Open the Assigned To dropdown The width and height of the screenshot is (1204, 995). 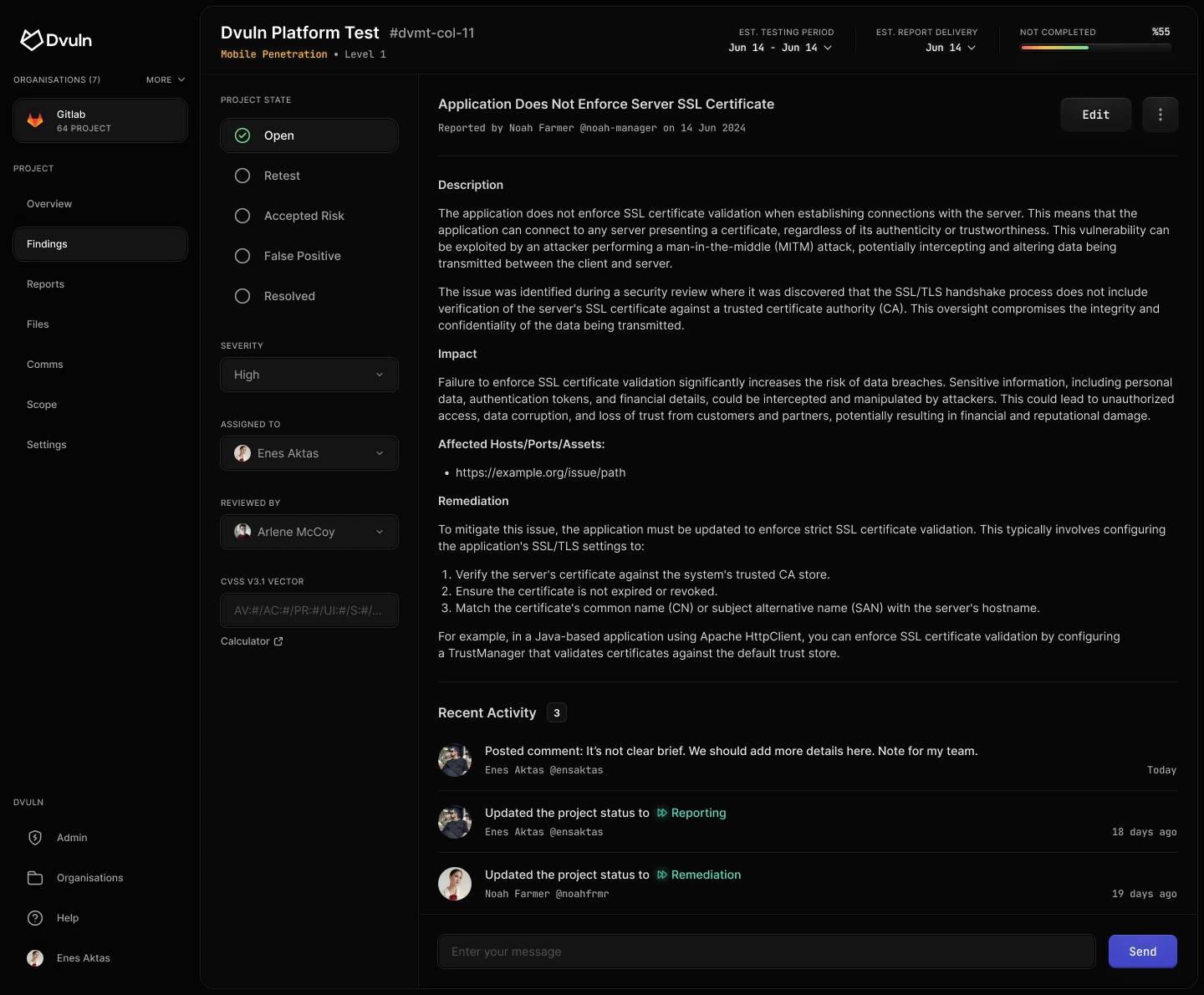coord(309,453)
